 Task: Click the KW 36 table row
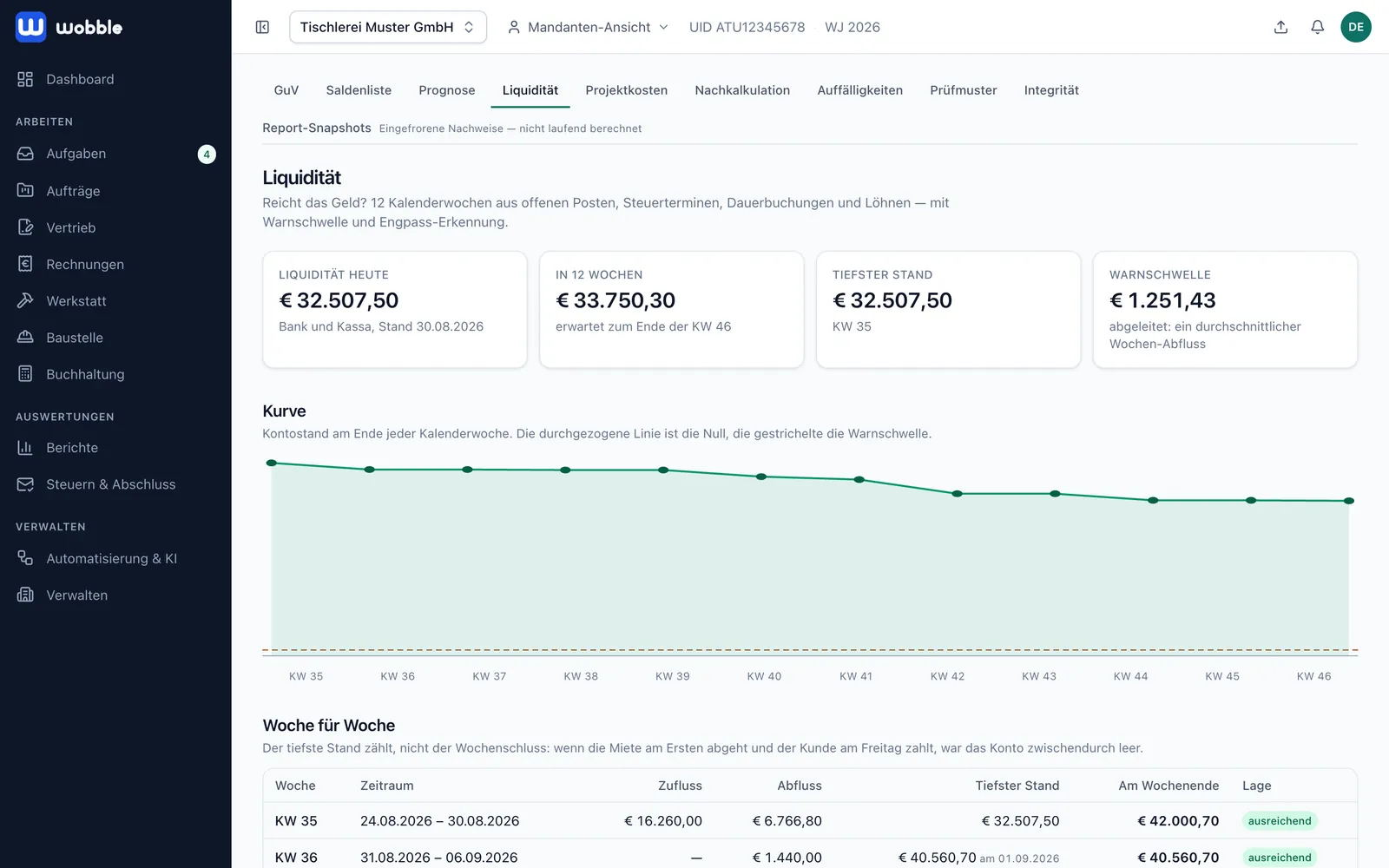tap(810, 857)
